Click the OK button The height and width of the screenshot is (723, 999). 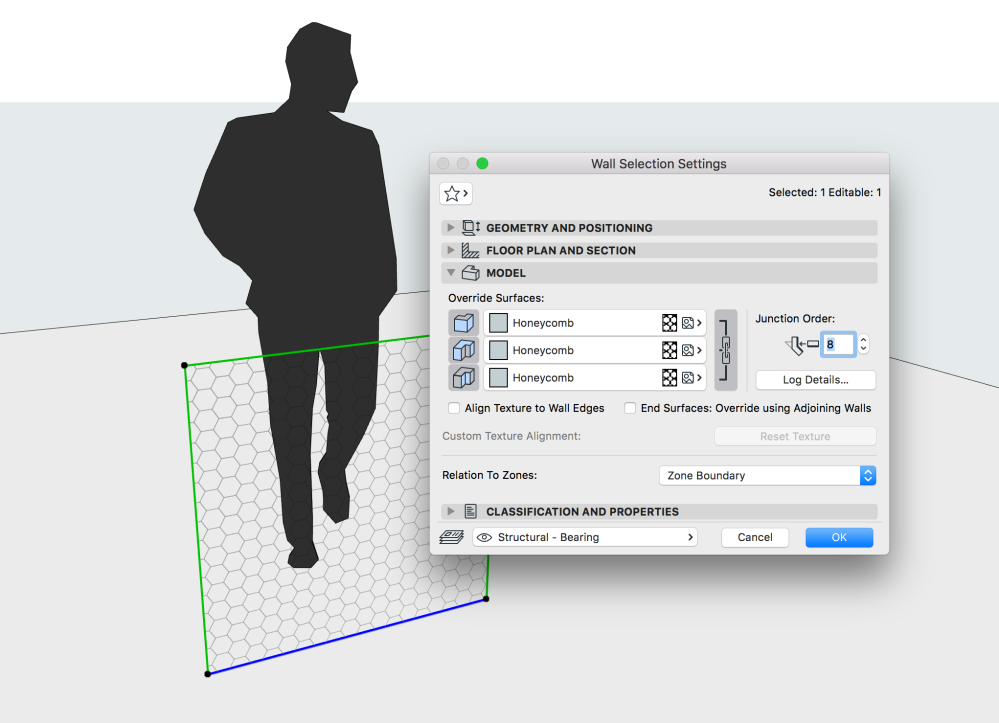(839, 538)
